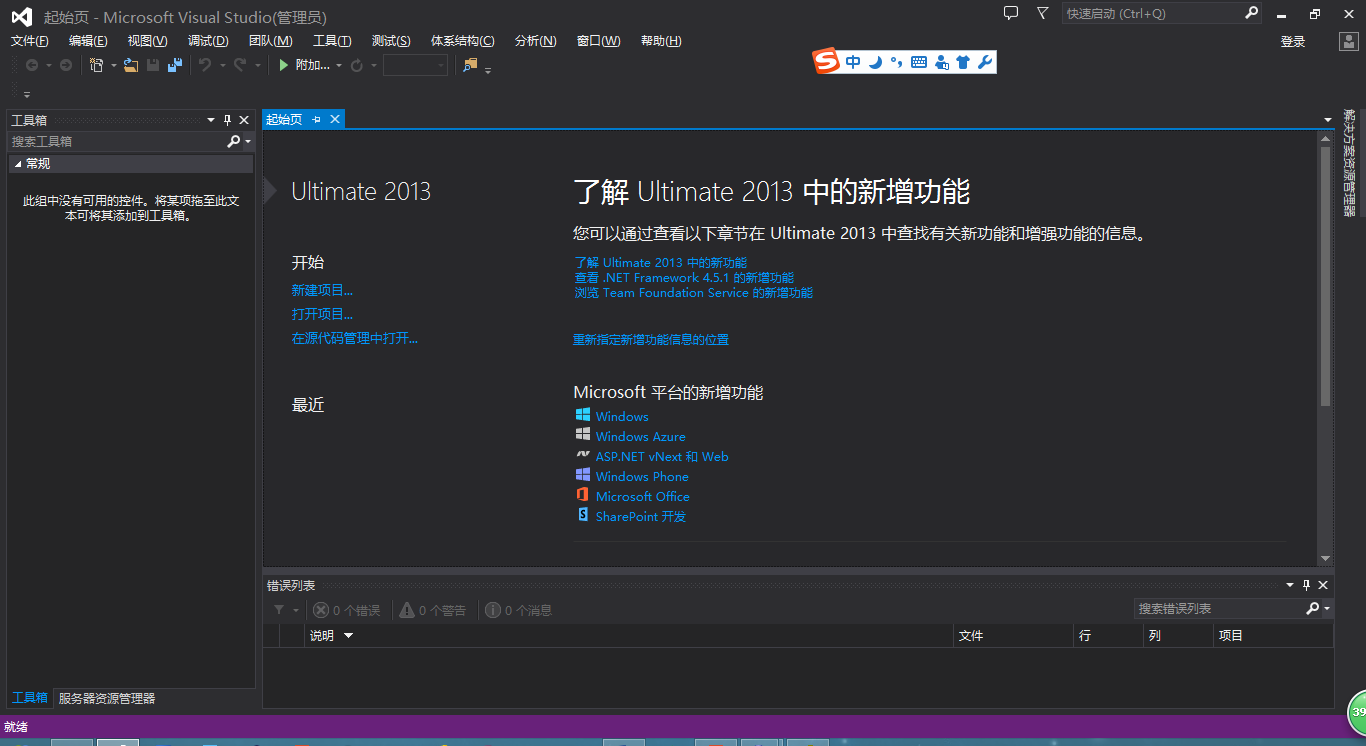Click the 在源代码管理中打开... link
Viewport: 1366px width, 746px height.
pyautogui.click(x=355, y=338)
